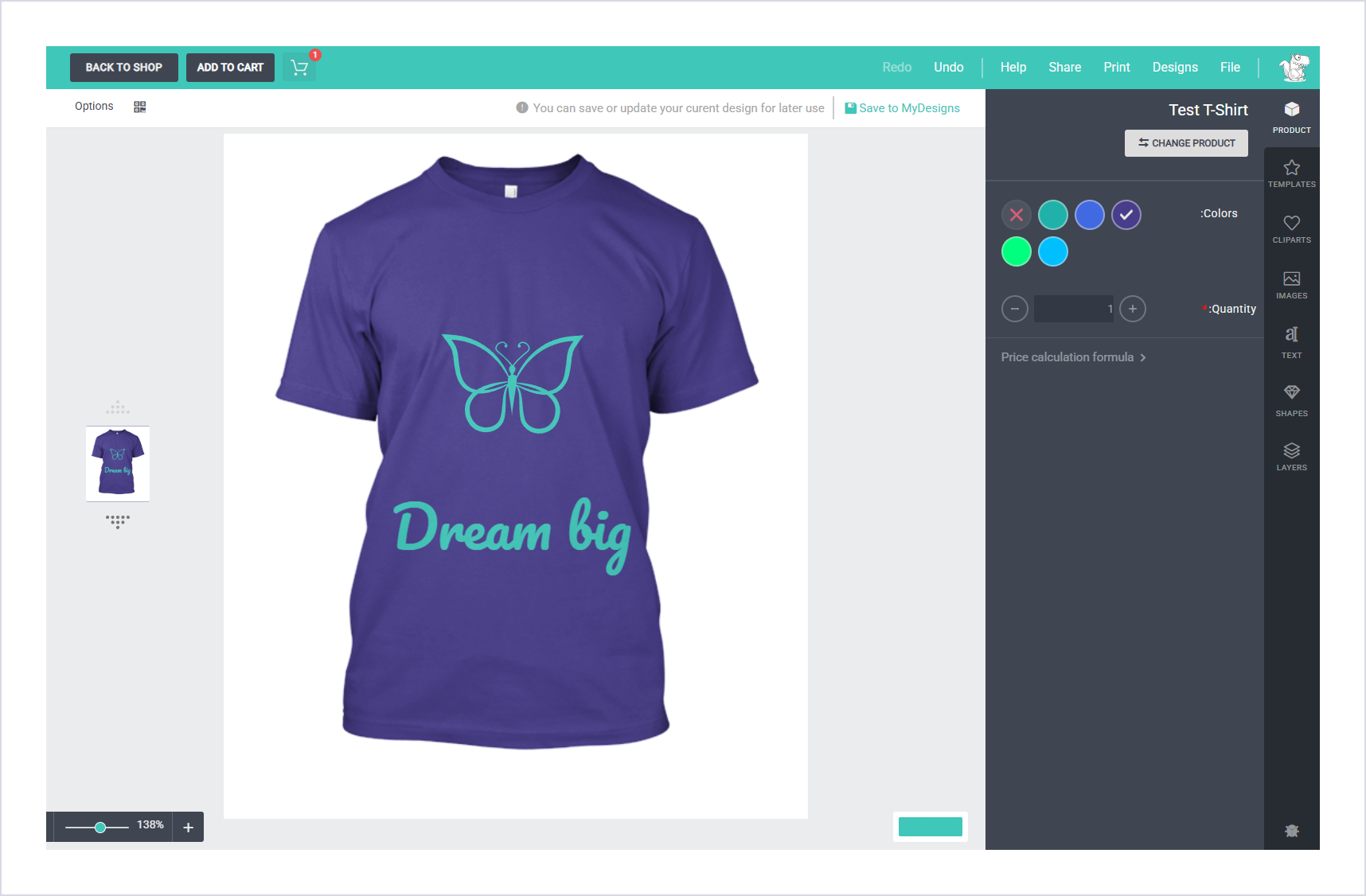Click the Save to MyDesigns link

click(x=902, y=108)
